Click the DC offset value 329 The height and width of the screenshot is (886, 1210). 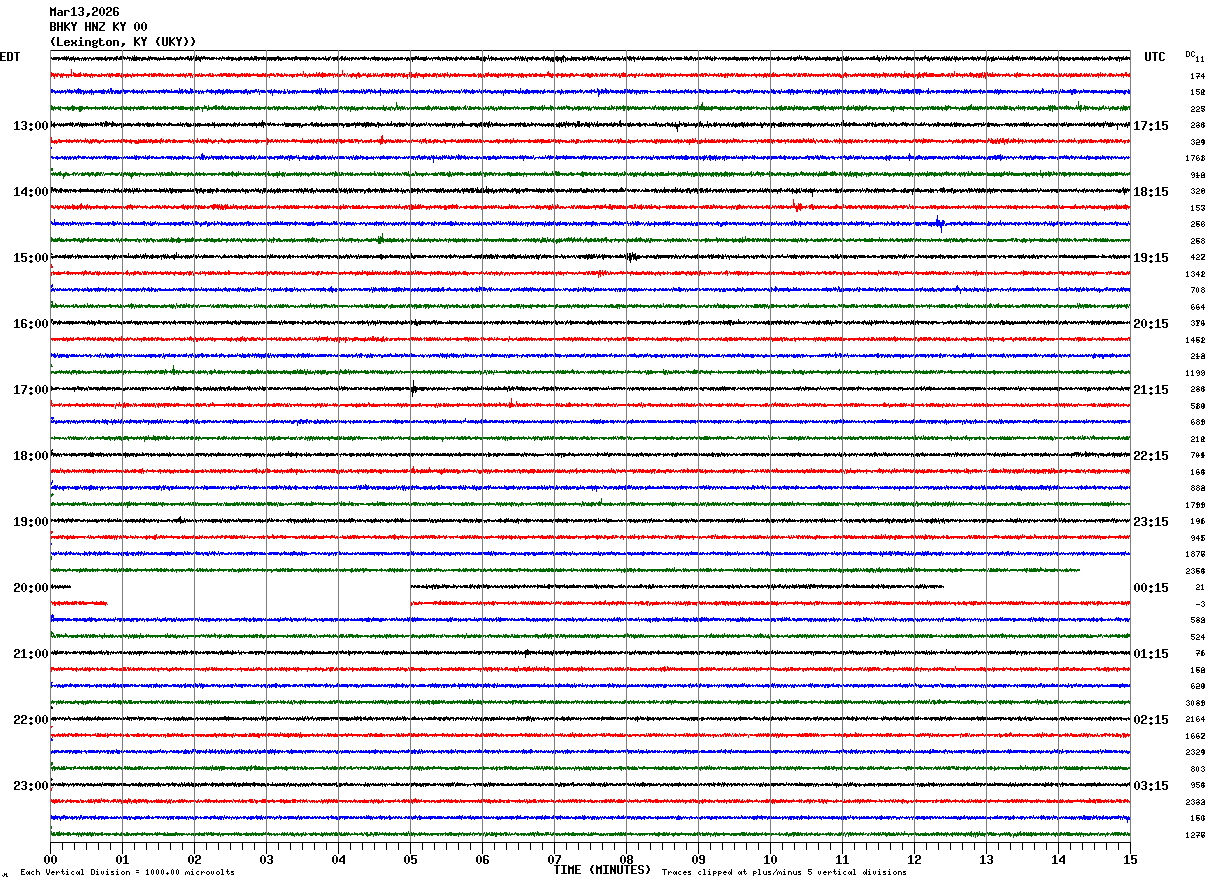pos(1197,142)
